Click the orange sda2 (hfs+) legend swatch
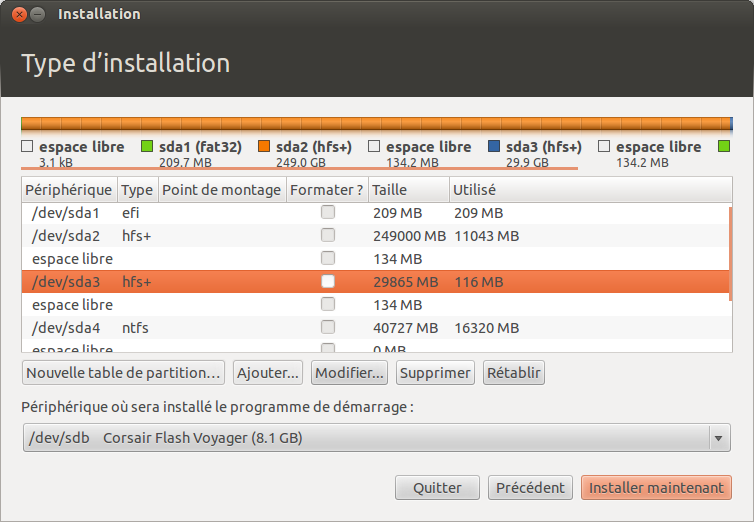The image size is (754, 522). (x=265, y=147)
